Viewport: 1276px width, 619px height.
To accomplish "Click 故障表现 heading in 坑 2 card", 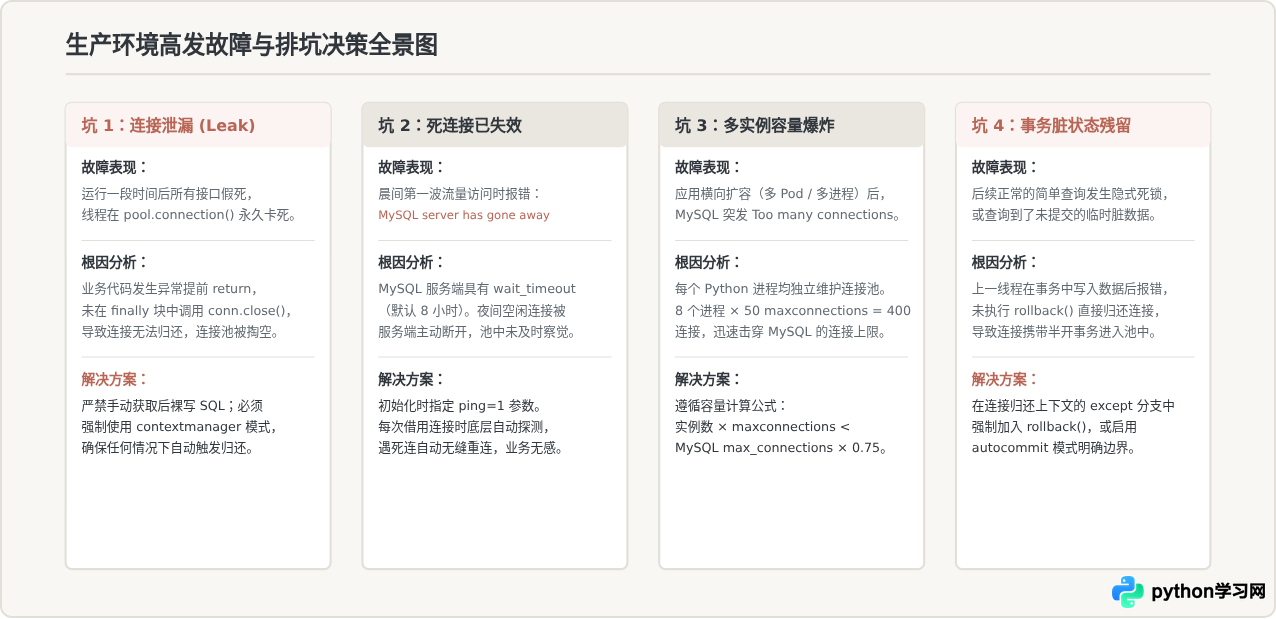I will [411, 168].
